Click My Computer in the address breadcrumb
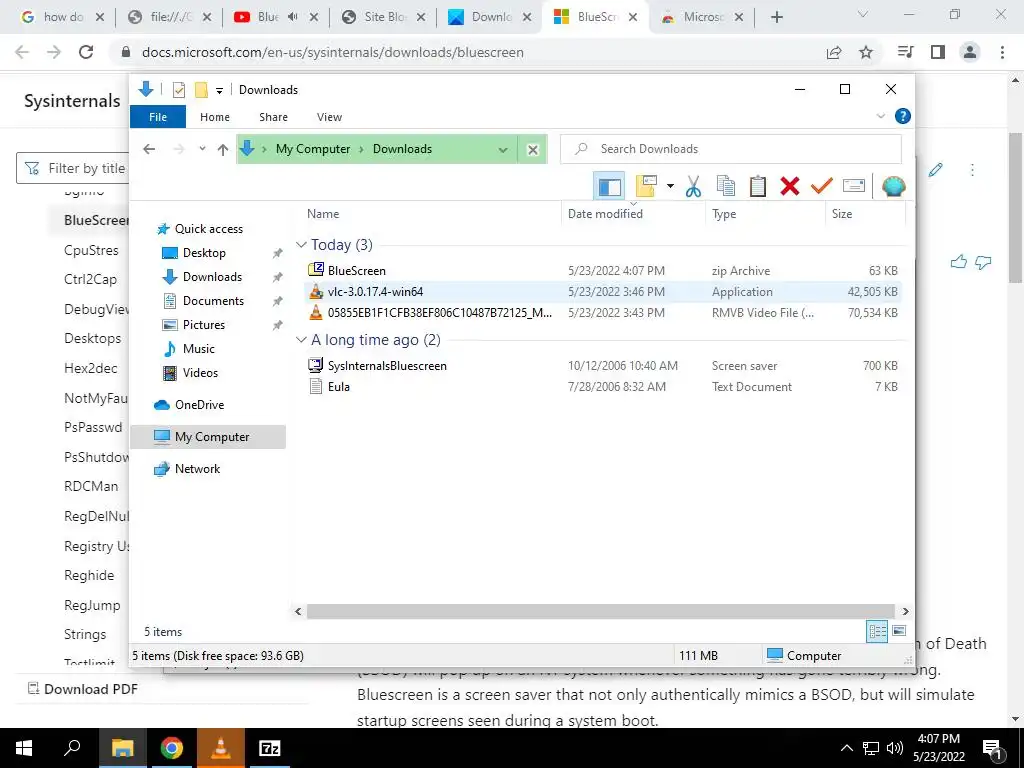Viewport: 1024px width, 768px height. [313, 149]
